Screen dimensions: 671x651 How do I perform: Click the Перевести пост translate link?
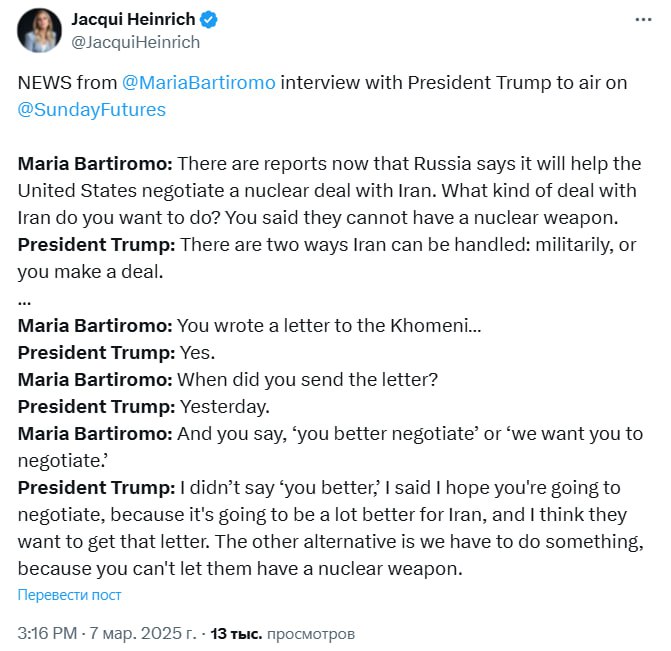[x=70, y=595]
